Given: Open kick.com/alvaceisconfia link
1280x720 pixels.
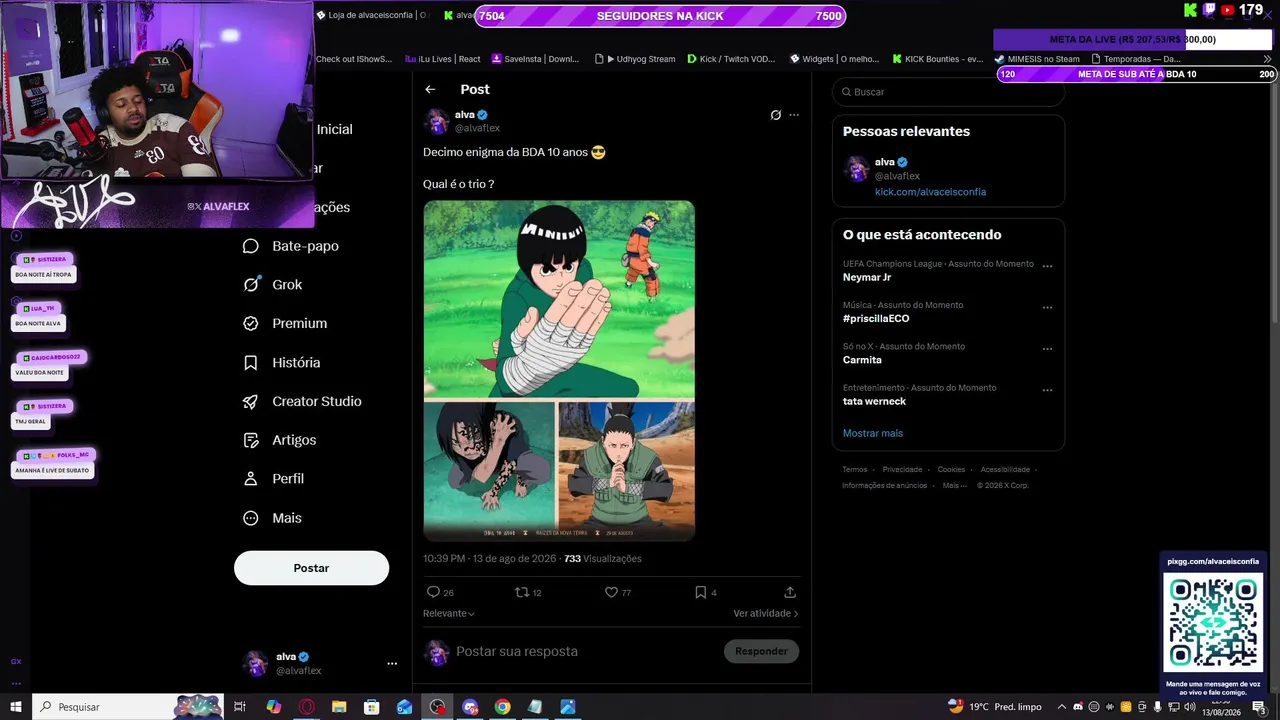Looking at the screenshot, I should [930, 192].
